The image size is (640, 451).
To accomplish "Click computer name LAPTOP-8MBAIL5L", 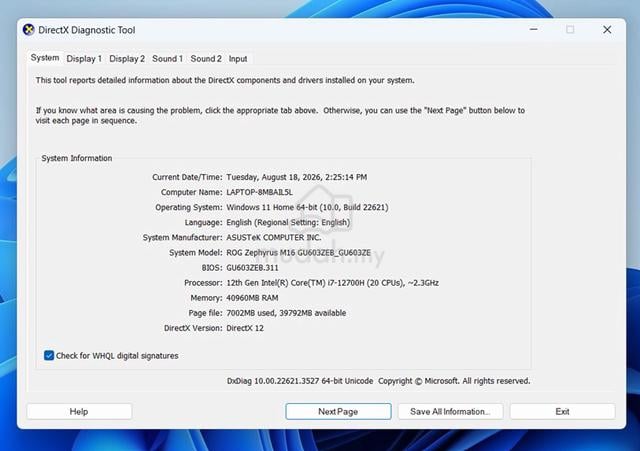I will [x=260, y=192].
